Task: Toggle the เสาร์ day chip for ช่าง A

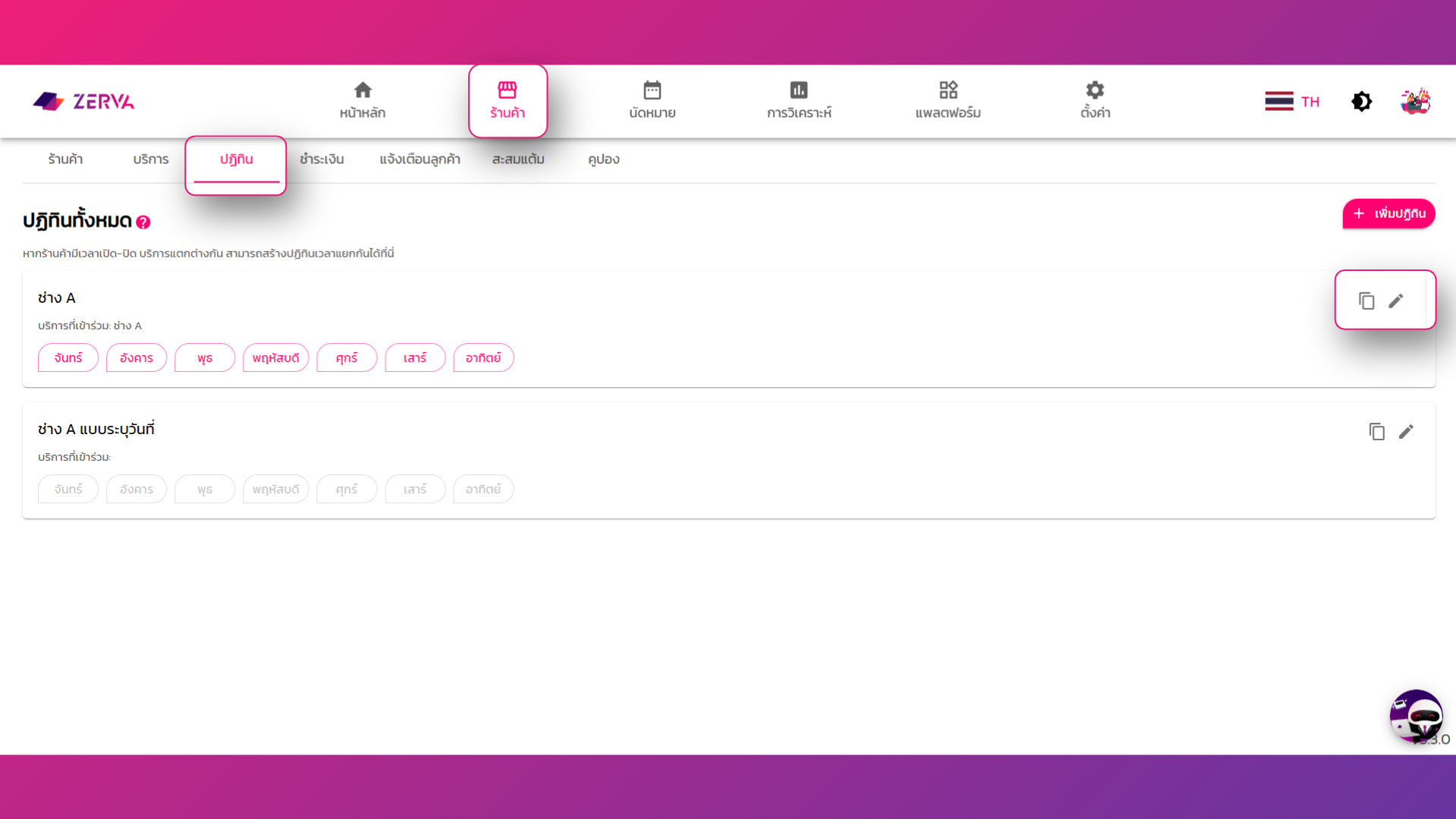Action: tap(414, 358)
